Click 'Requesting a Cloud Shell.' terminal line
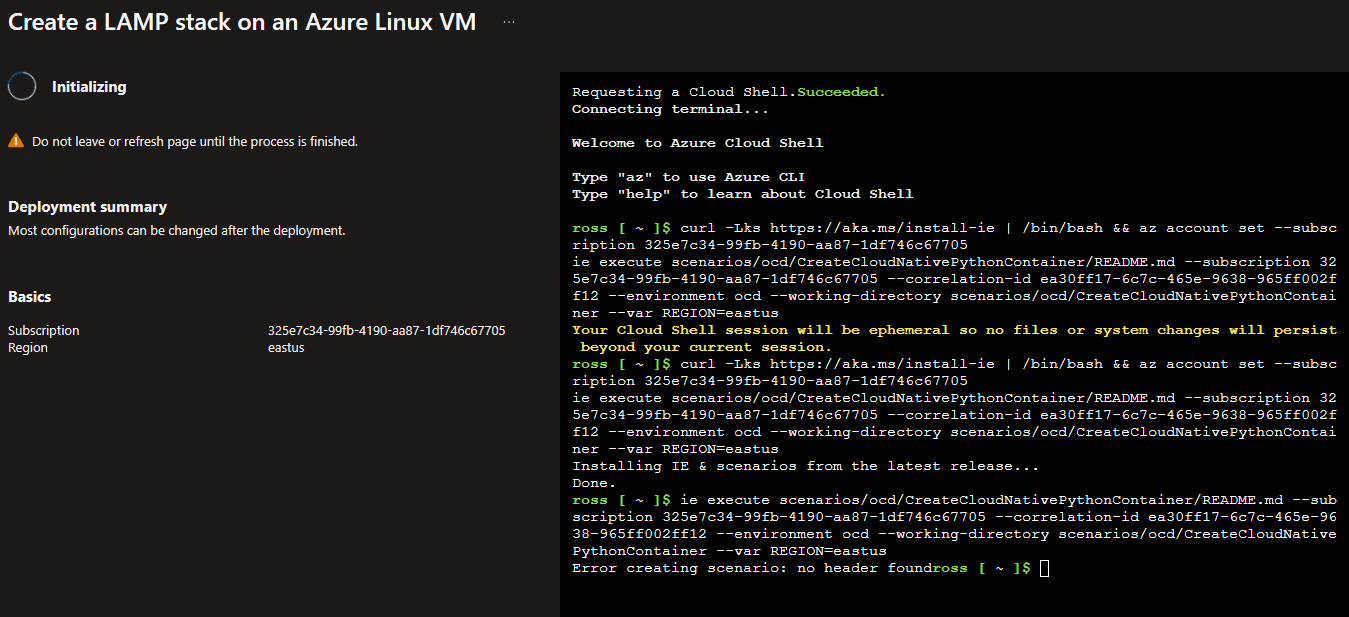 684,92
